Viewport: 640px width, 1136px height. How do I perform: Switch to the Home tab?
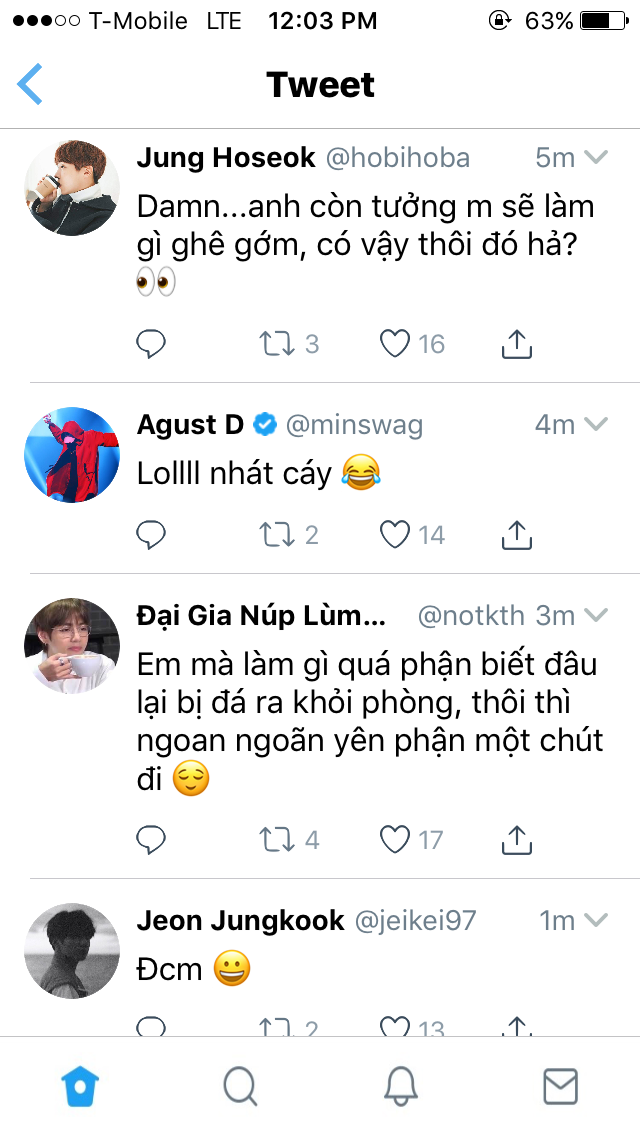pos(80,1086)
